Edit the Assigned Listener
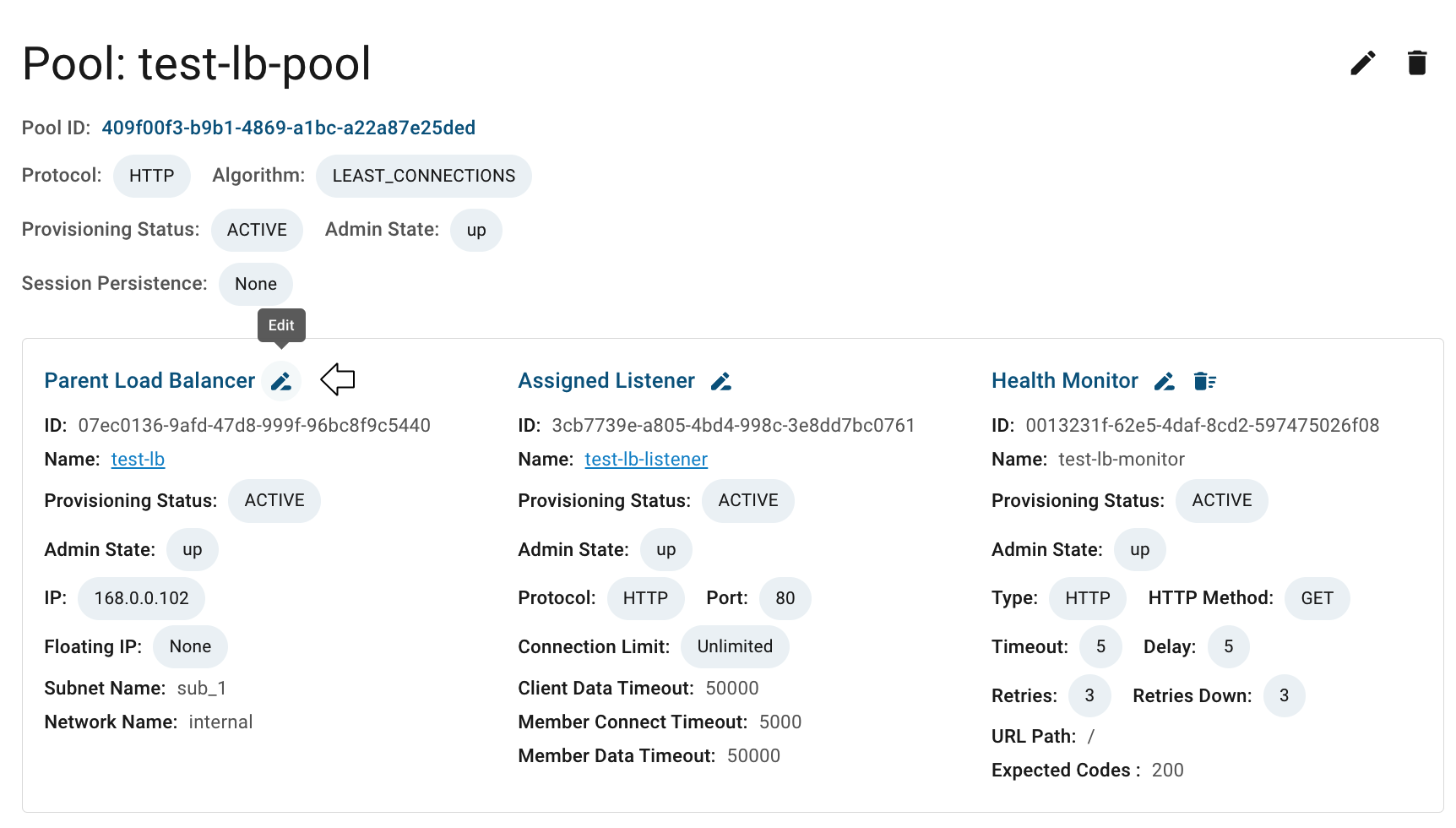The width and height of the screenshot is (1456, 828). (x=720, y=382)
